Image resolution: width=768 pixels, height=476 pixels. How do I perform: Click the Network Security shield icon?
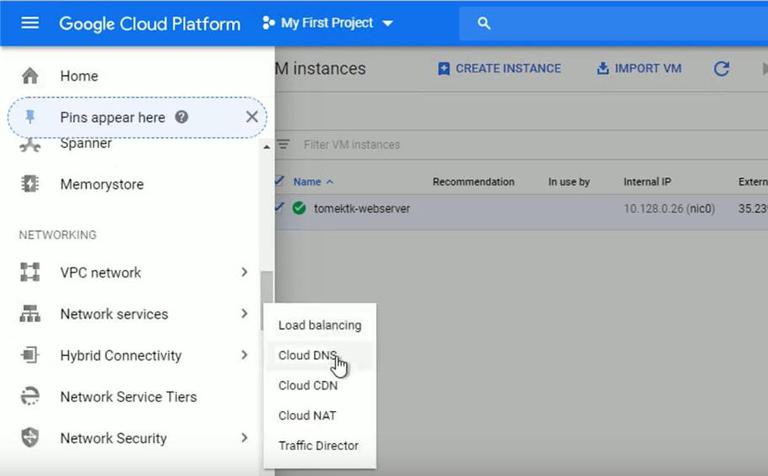tap(30, 438)
